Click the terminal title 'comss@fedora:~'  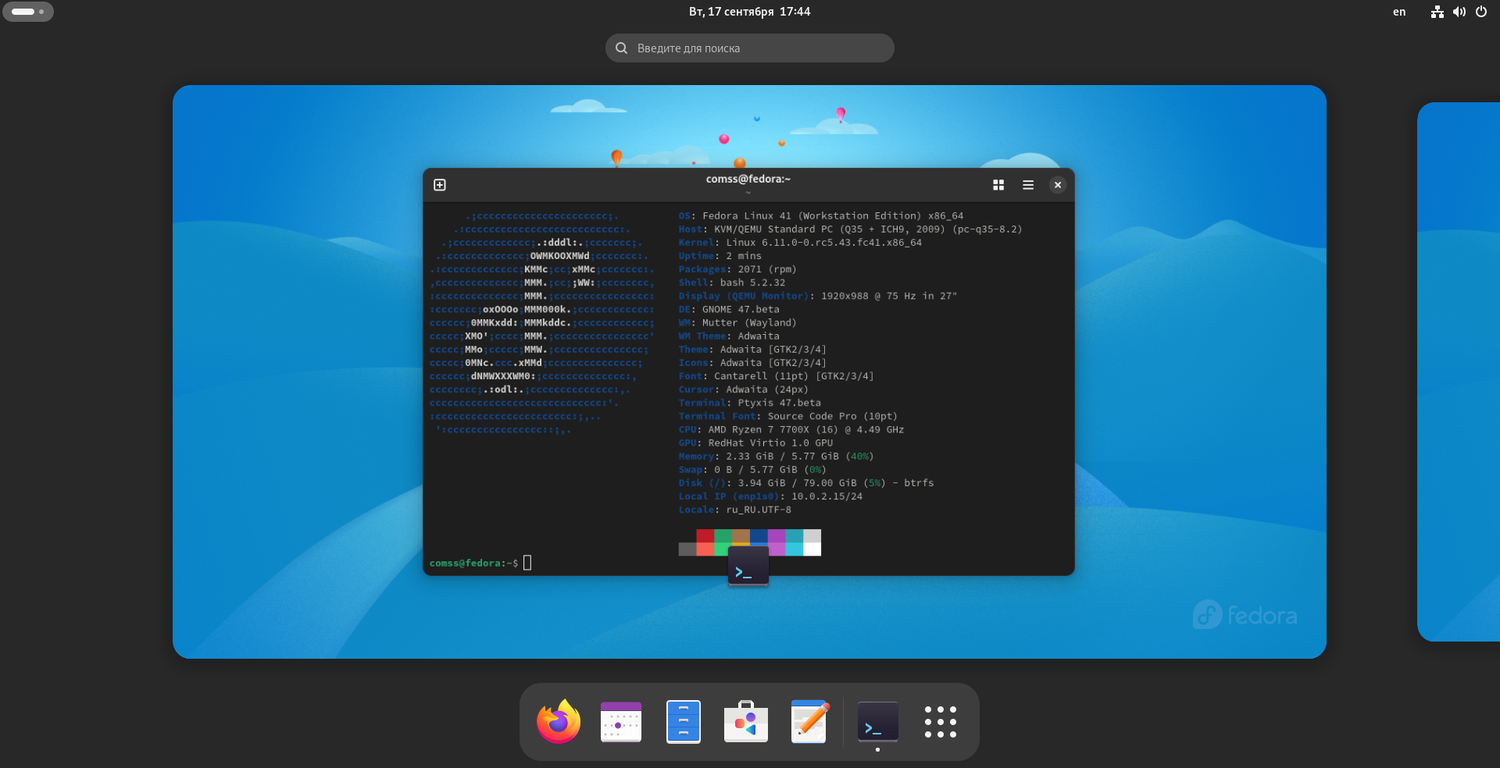pyautogui.click(x=748, y=179)
